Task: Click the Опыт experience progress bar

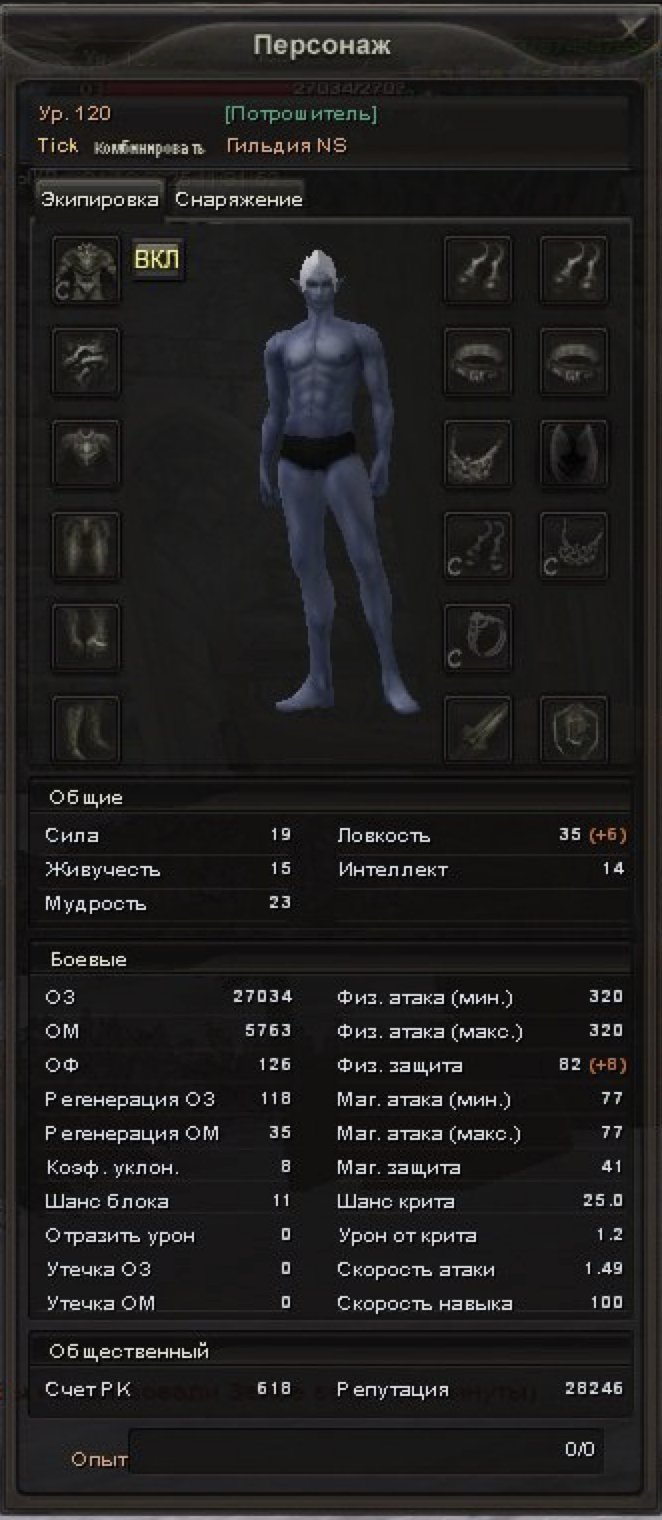Action: 366,1450
